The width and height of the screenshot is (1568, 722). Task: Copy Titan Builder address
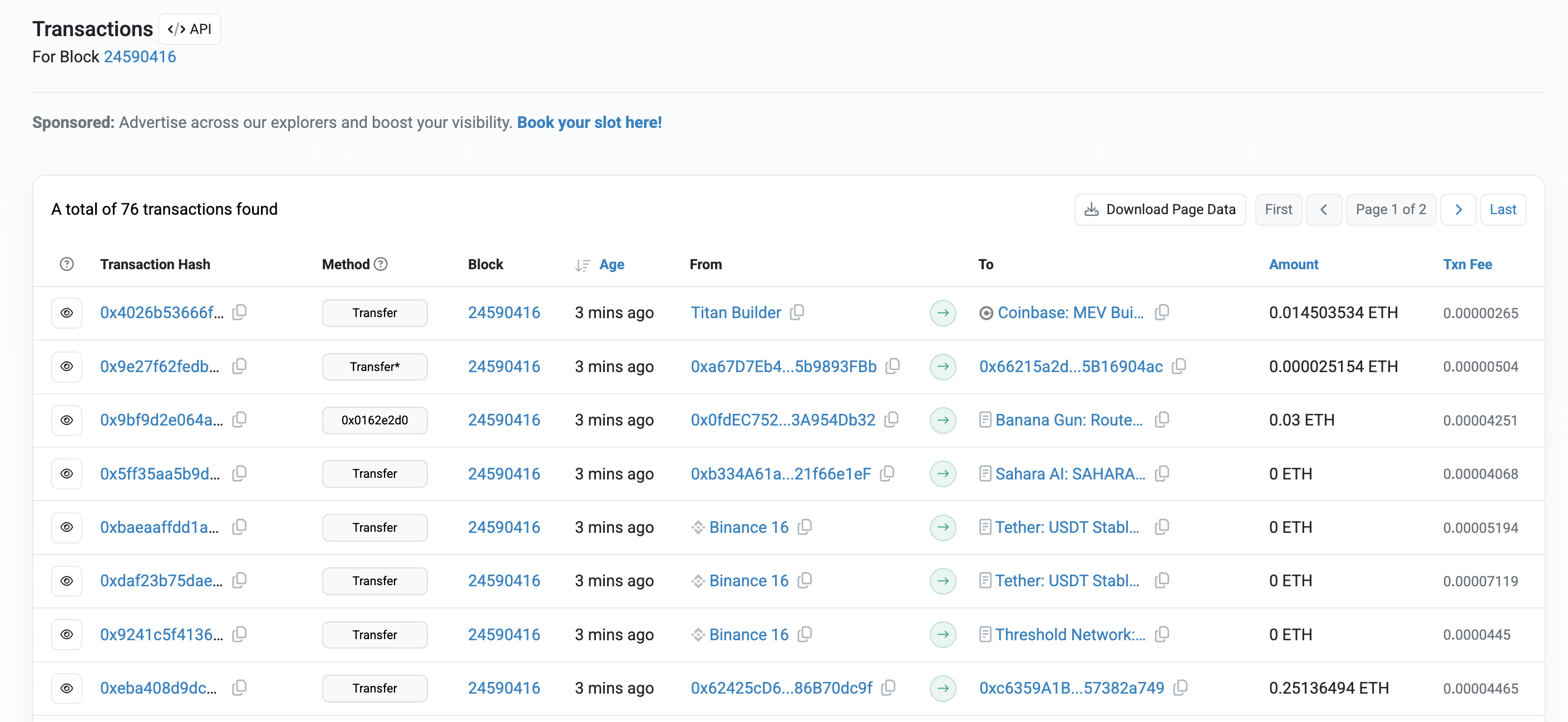[x=797, y=312]
